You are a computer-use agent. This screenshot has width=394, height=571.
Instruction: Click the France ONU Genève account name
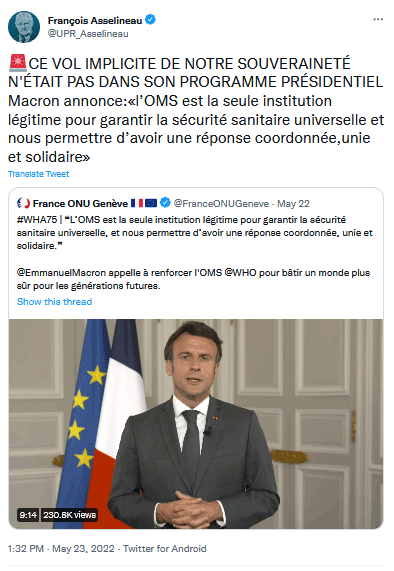[80, 204]
